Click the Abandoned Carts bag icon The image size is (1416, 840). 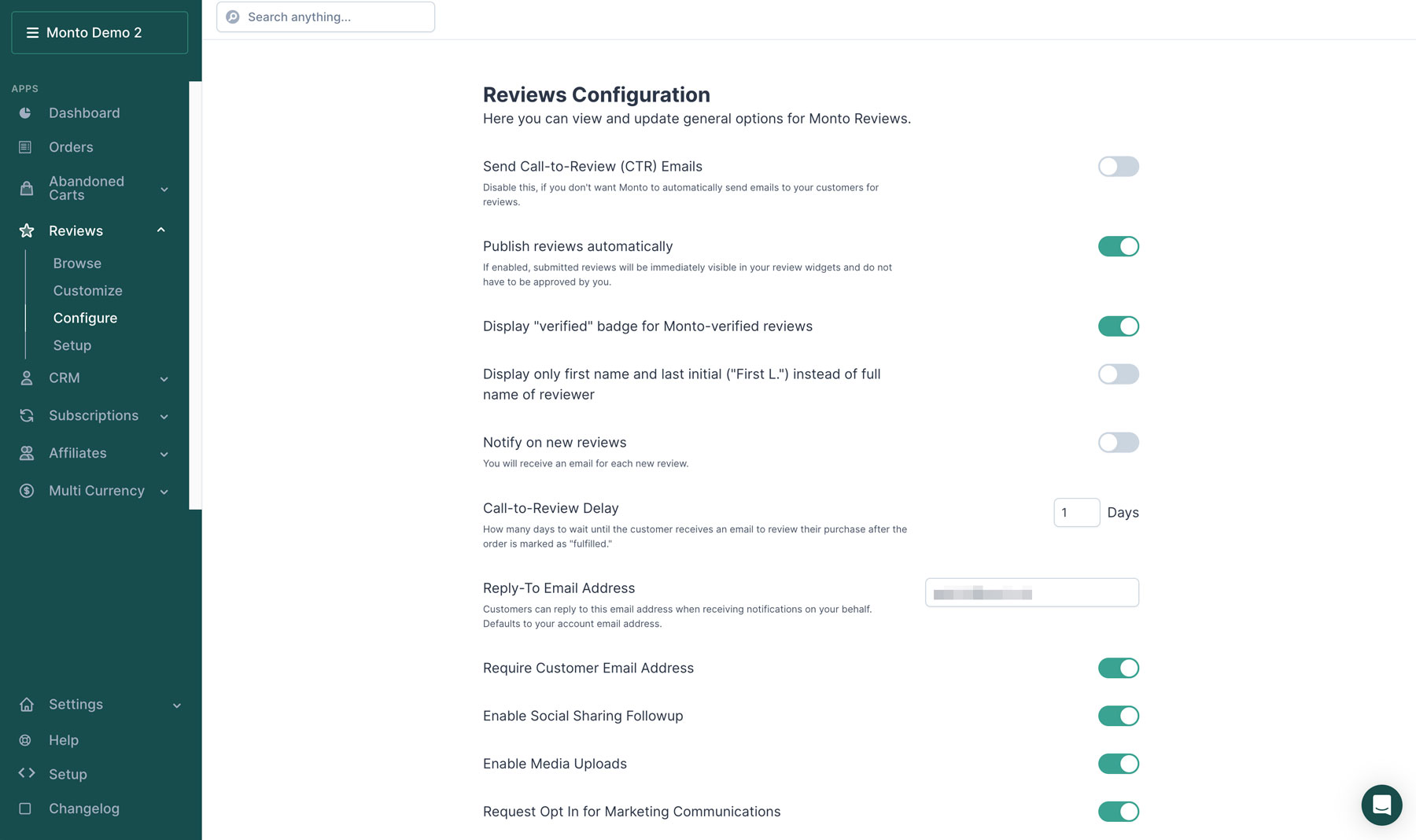(26, 189)
